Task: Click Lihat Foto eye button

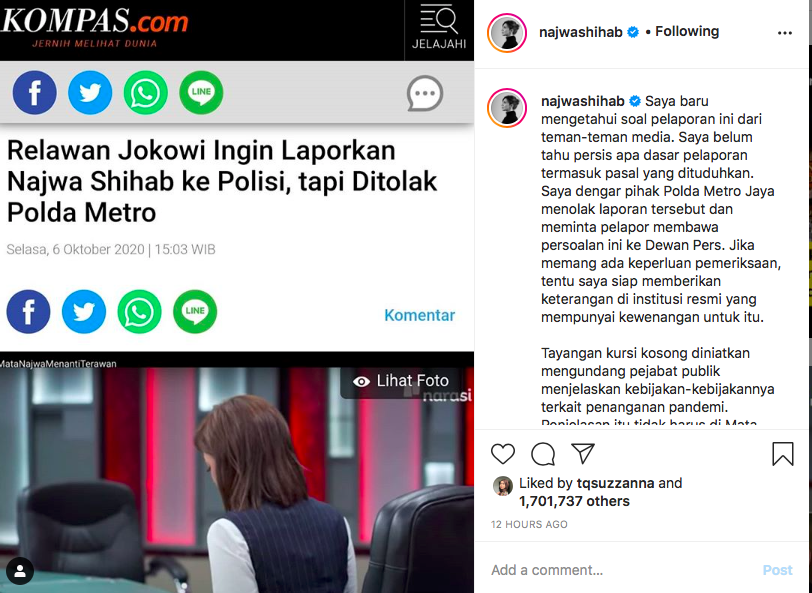Action: (401, 381)
